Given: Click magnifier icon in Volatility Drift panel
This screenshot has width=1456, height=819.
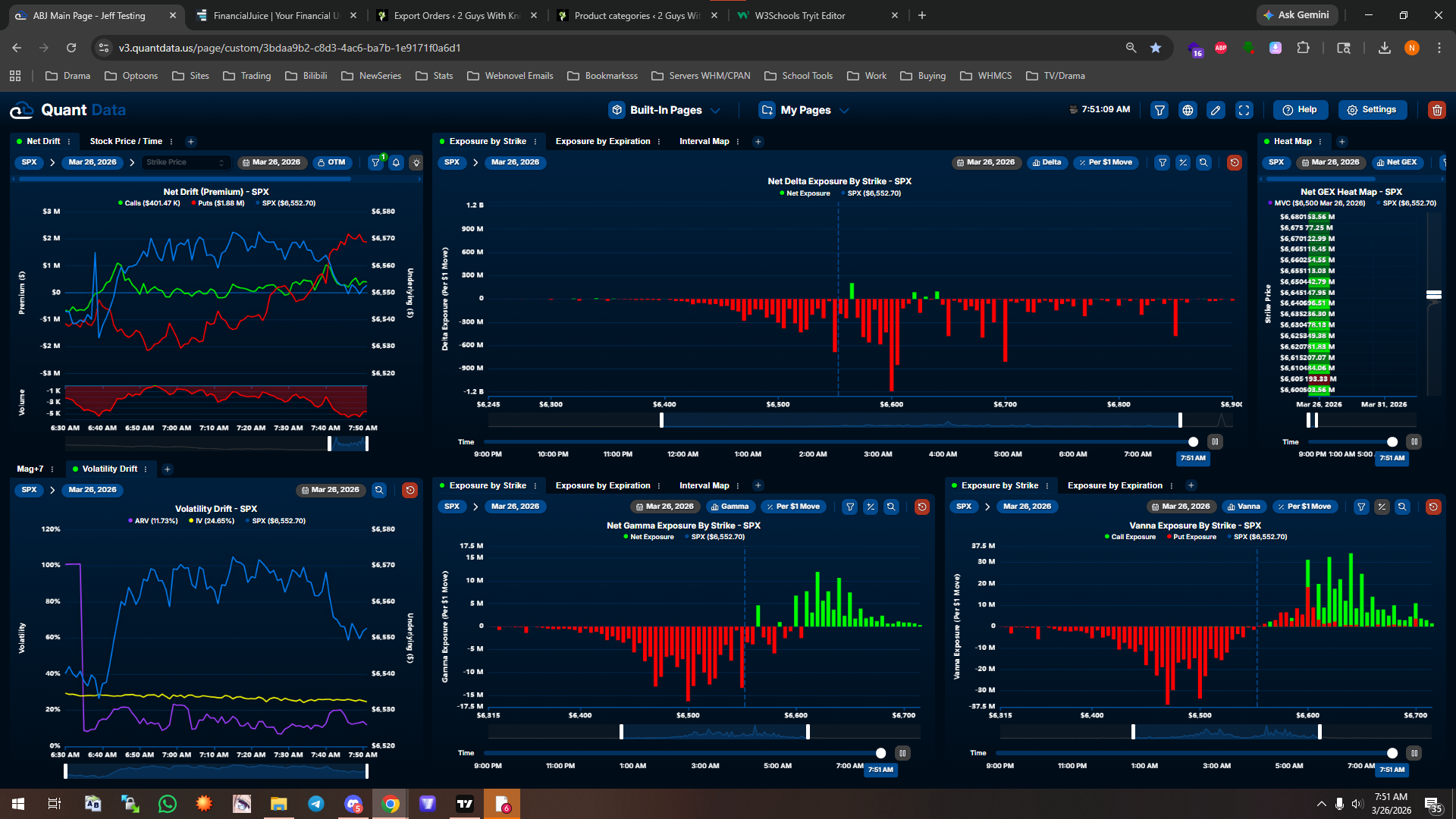Looking at the screenshot, I should tap(379, 490).
